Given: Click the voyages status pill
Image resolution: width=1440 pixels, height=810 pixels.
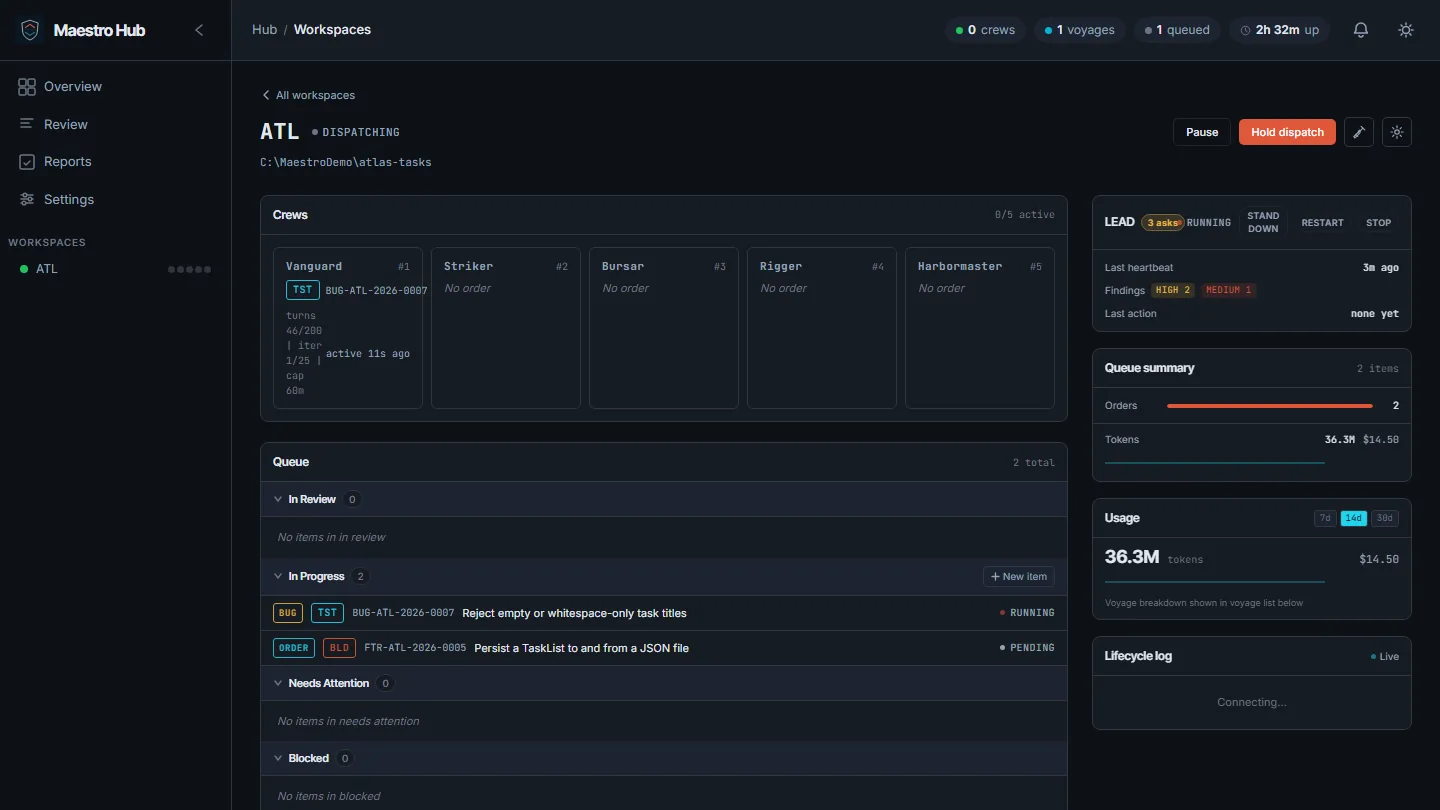Looking at the screenshot, I should coord(1080,30).
